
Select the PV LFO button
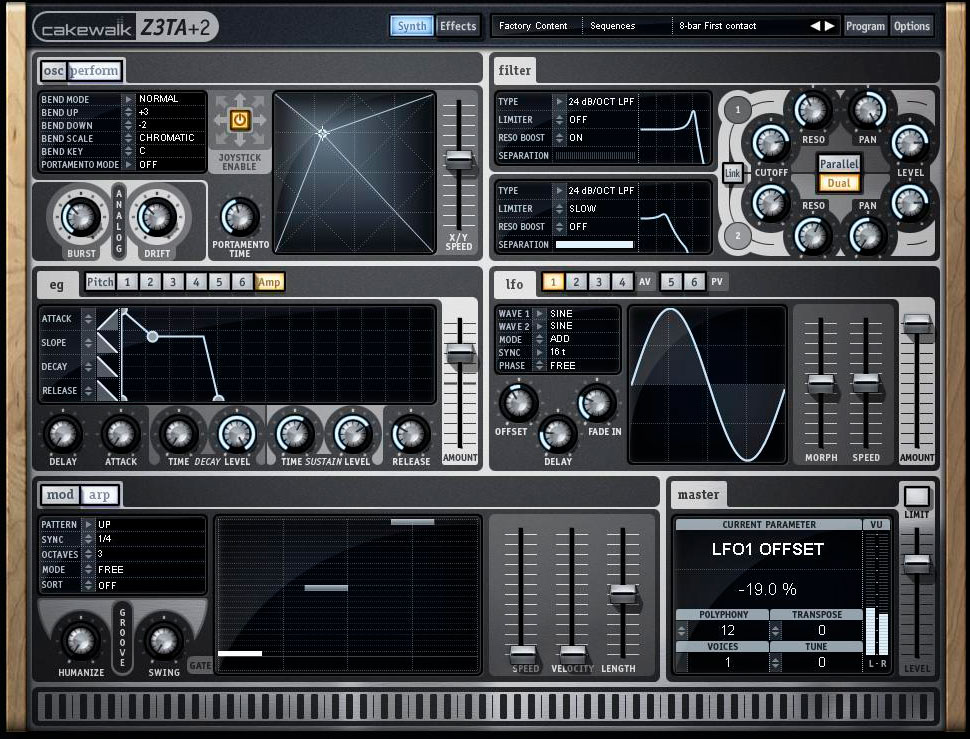pos(717,282)
